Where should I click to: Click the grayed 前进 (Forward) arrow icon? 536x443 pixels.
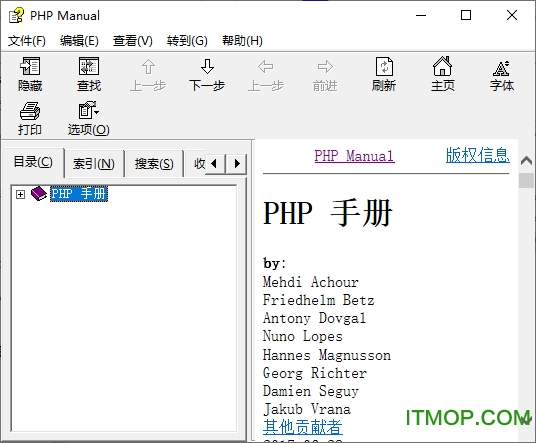(x=325, y=67)
